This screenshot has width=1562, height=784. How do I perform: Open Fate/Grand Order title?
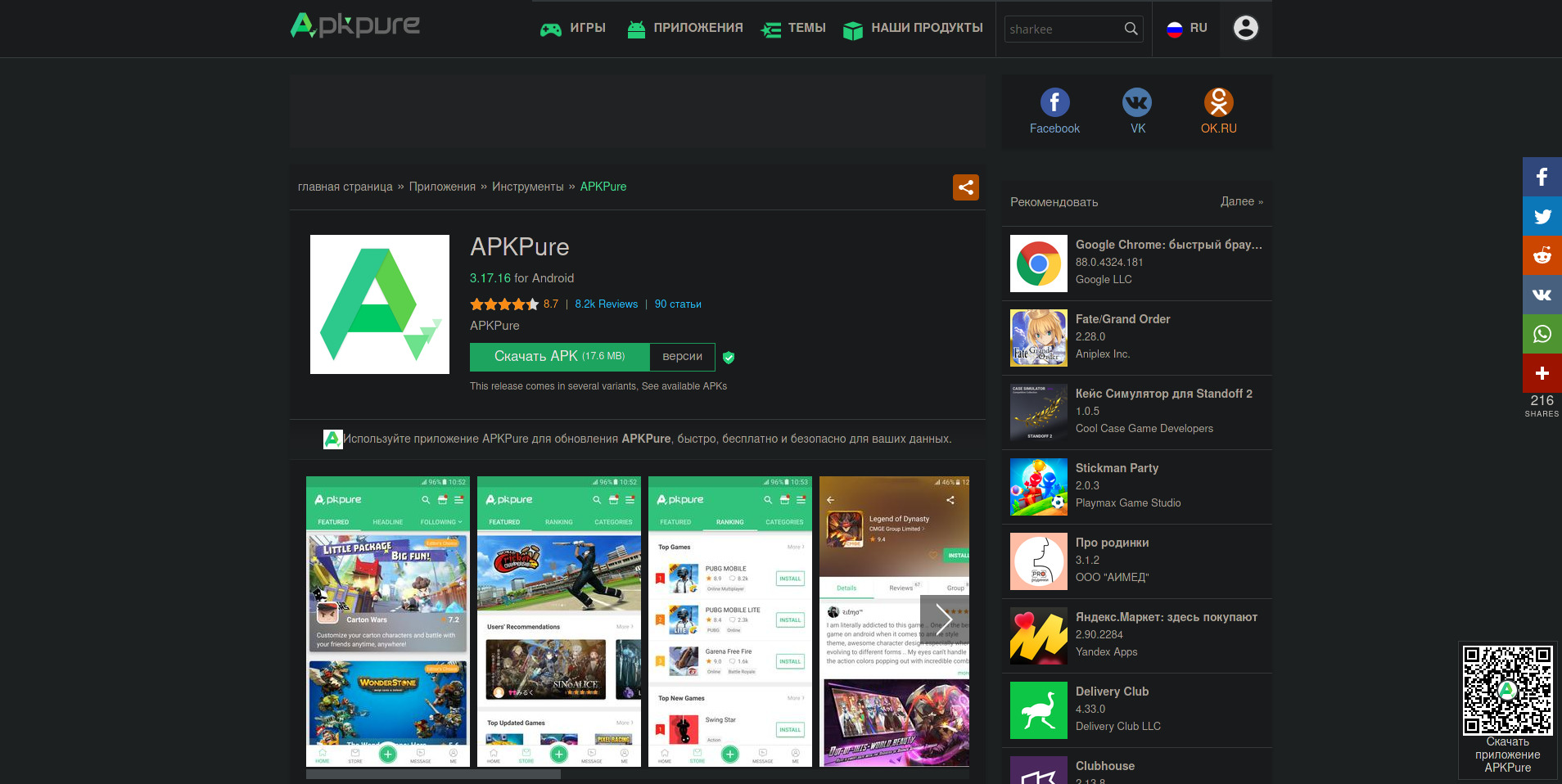coord(1123,319)
